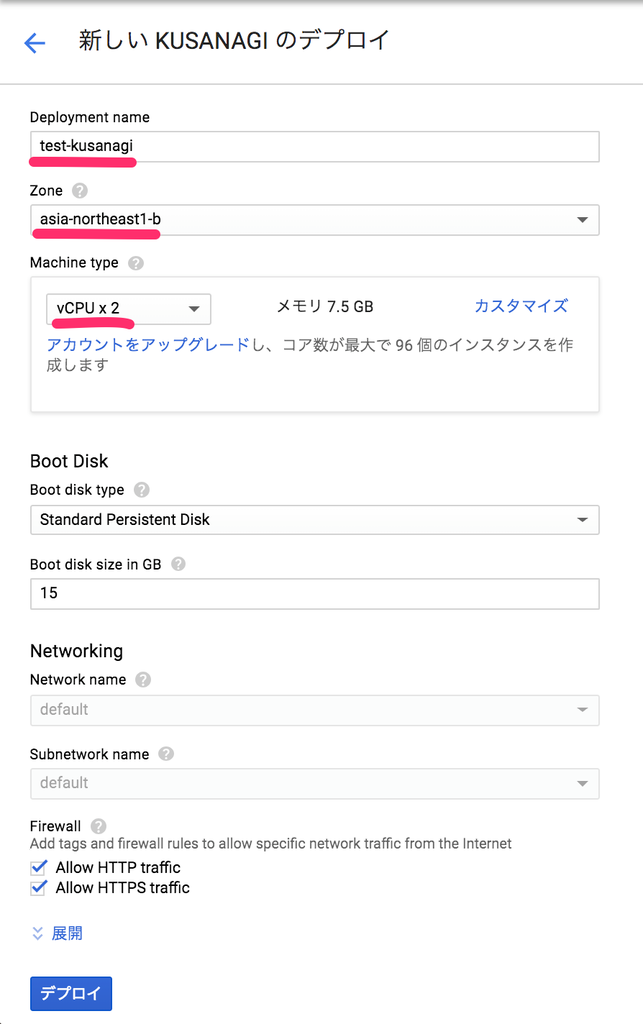The image size is (643, 1024).
Task: Click the デプロイ button
Action: pos(71,993)
